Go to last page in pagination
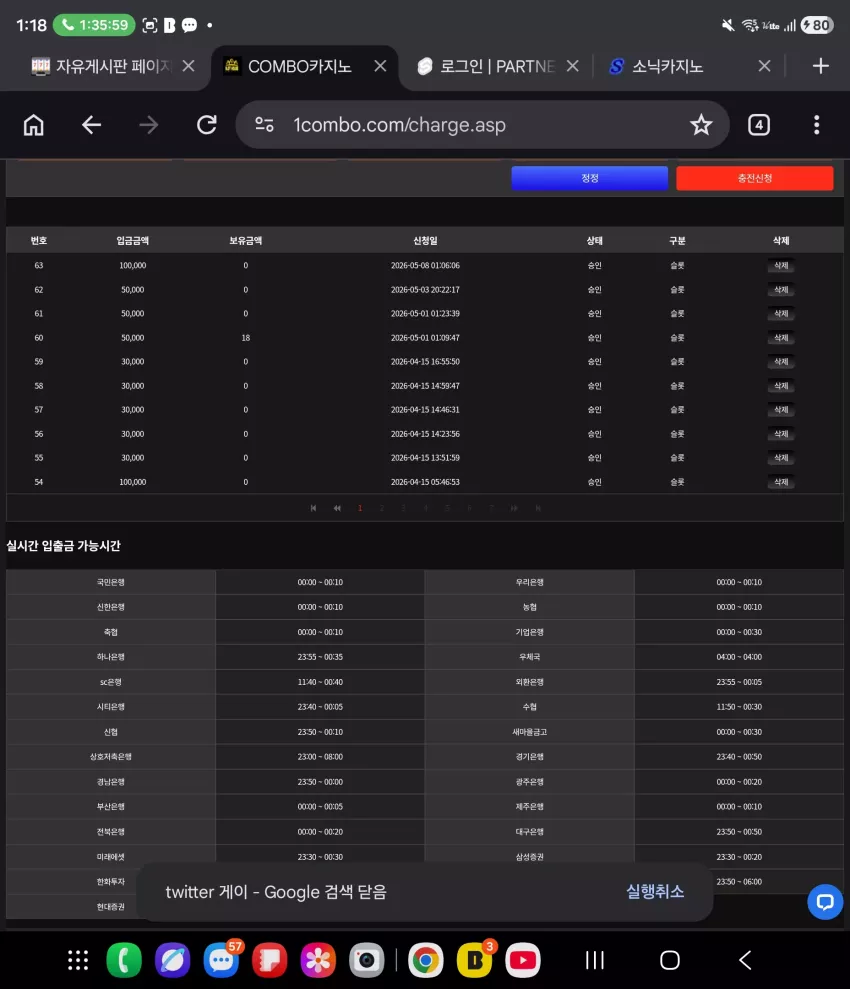Viewport: 850px width, 989px height. [x=538, y=508]
